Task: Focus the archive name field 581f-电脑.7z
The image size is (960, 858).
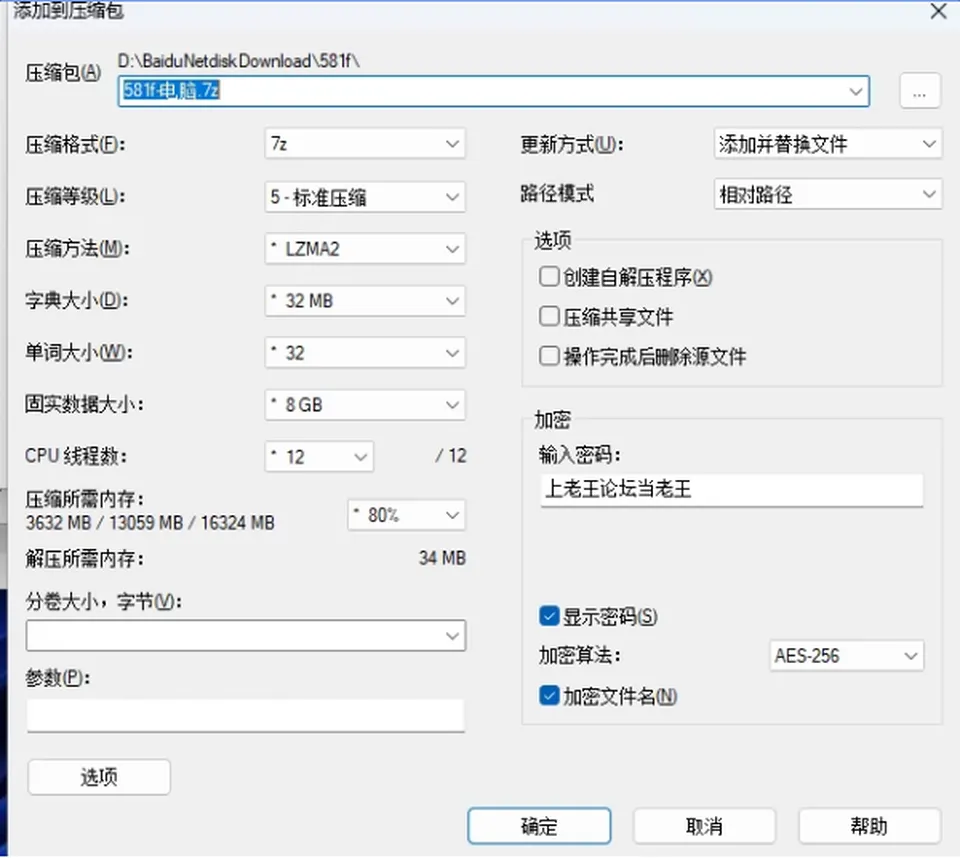Action: (493, 91)
